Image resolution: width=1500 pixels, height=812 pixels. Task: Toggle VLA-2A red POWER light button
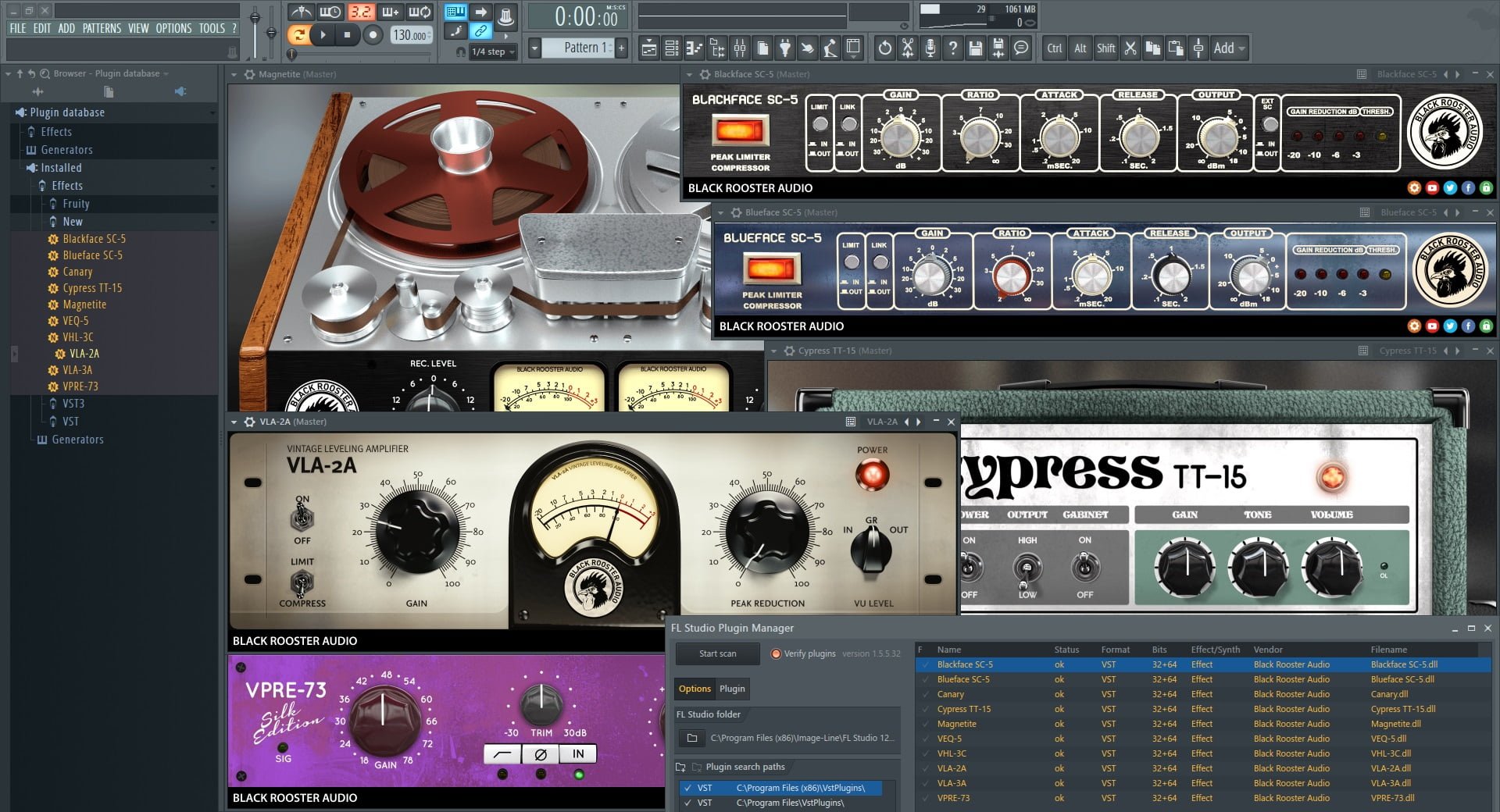[872, 474]
